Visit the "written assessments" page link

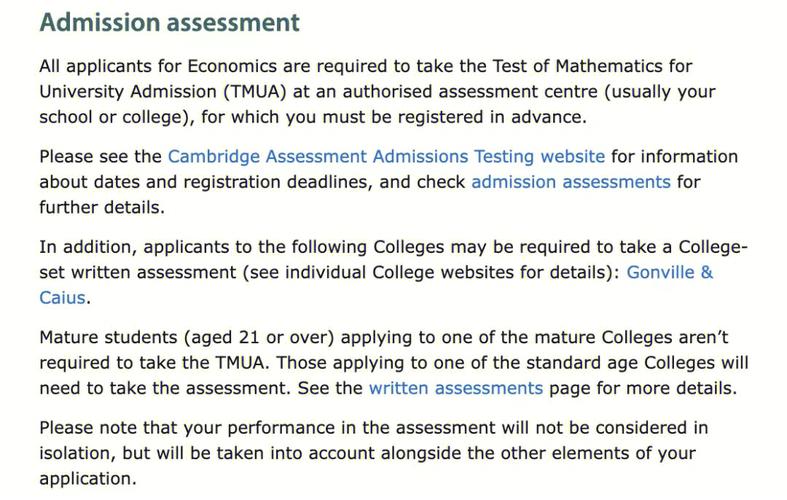[455, 387]
